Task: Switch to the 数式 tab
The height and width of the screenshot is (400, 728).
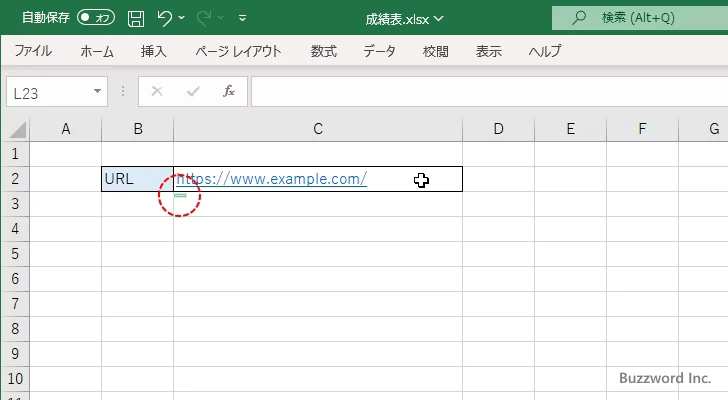Action: click(324, 51)
